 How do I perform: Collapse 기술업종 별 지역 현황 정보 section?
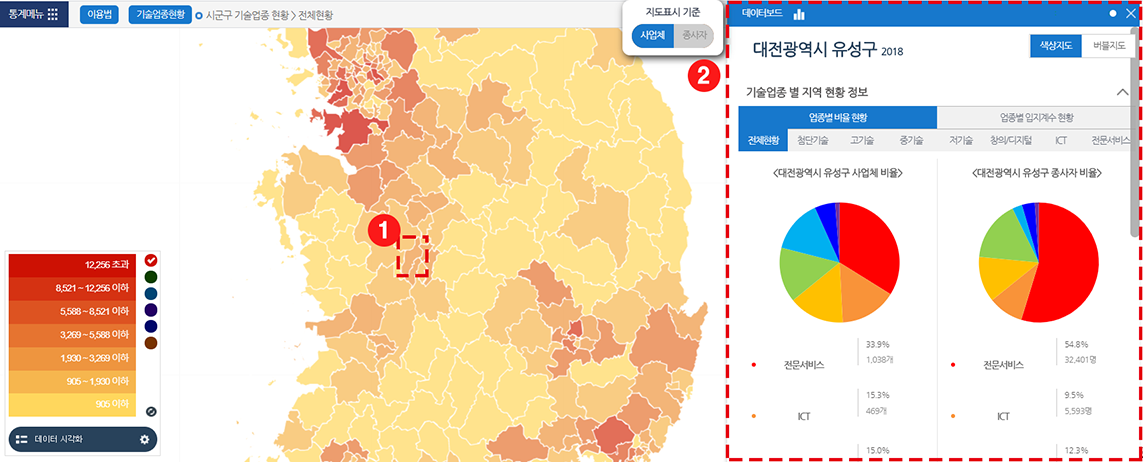click(1123, 93)
